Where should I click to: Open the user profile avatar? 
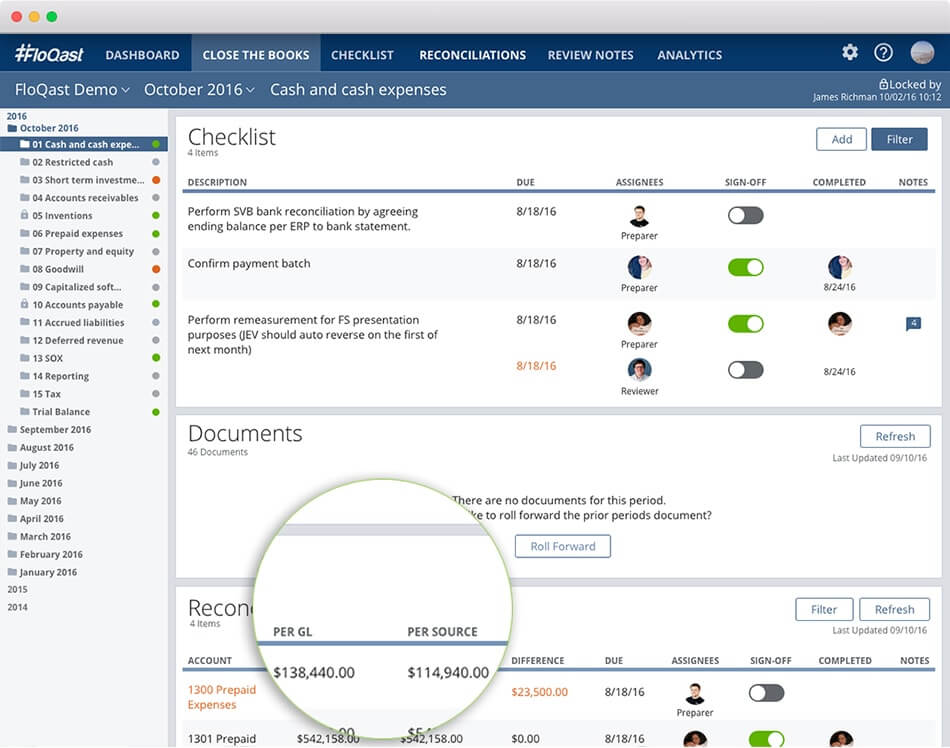pos(922,53)
